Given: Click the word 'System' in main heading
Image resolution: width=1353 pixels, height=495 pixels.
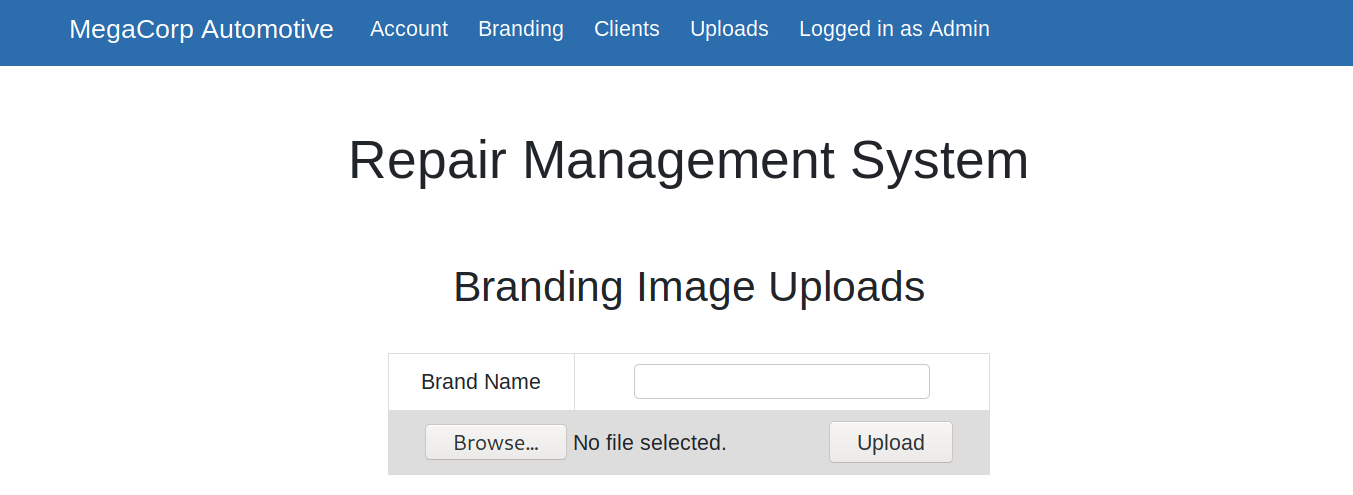Looking at the screenshot, I should (939, 160).
